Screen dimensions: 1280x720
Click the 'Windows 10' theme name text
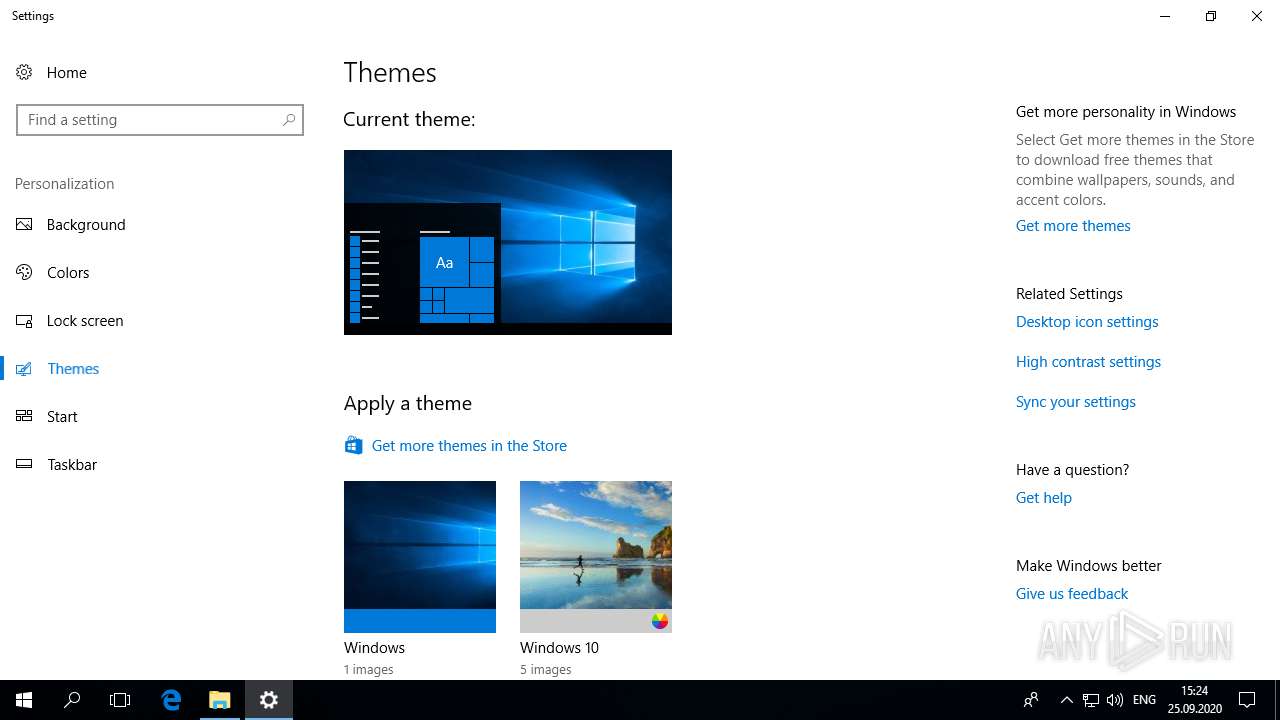(x=559, y=648)
